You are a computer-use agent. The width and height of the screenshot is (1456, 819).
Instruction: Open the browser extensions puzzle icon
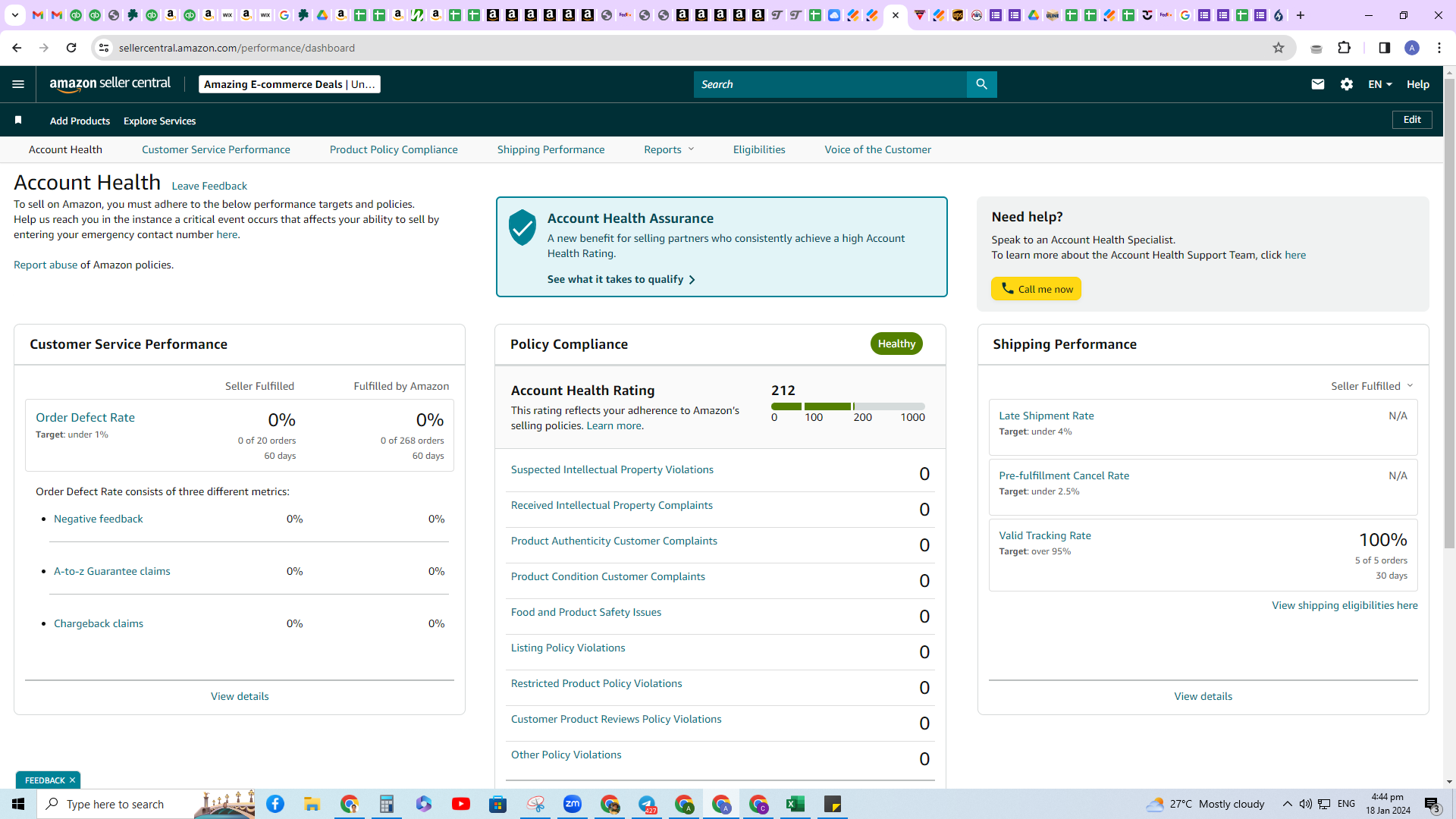[x=1345, y=48]
